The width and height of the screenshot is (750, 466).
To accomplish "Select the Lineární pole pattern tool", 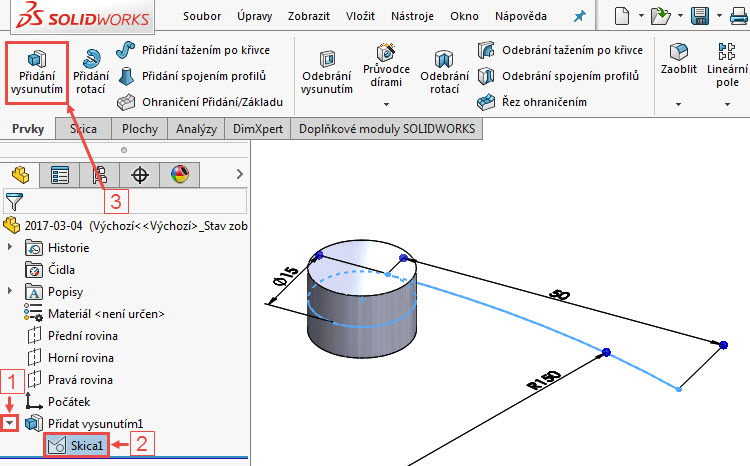I will (x=727, y=65).
